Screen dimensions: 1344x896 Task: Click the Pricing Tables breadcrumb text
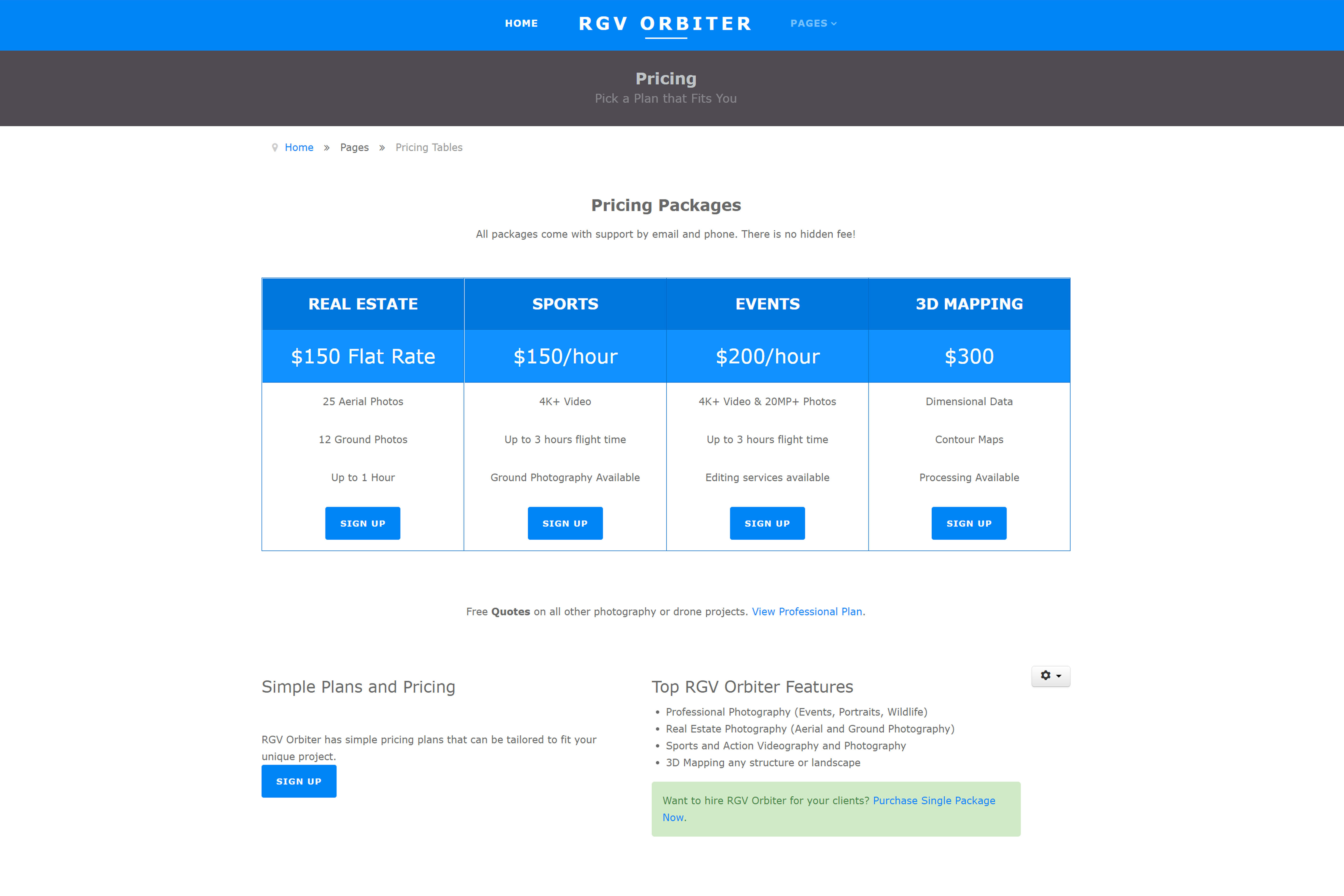coord(429,147)
